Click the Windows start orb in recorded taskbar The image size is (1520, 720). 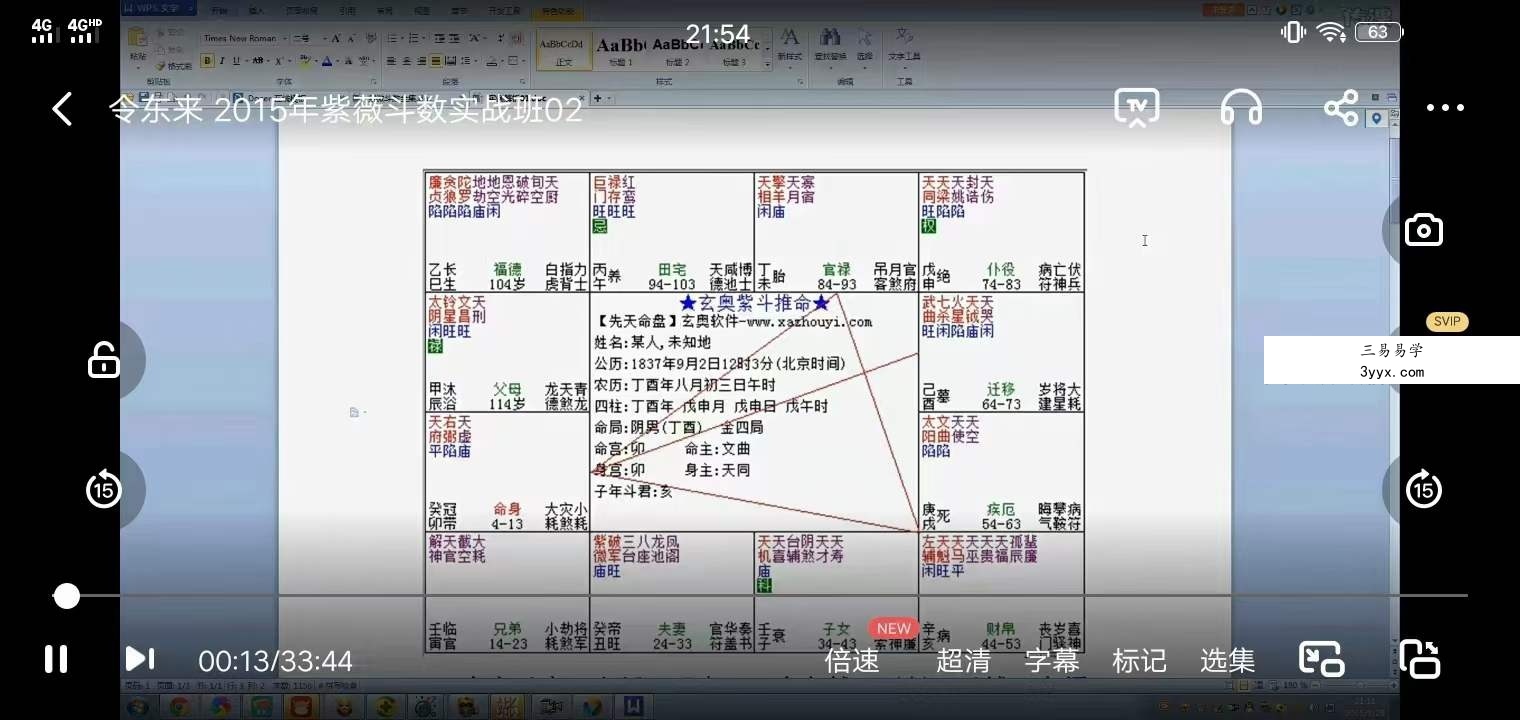[138, 706]
